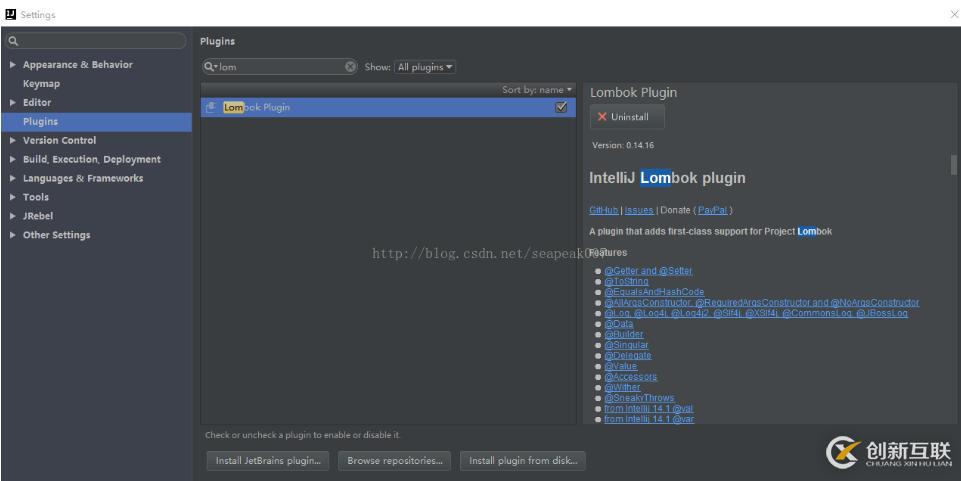Select Languages & Frameworks label
The image size is (961, 481).
pos(83,178)
